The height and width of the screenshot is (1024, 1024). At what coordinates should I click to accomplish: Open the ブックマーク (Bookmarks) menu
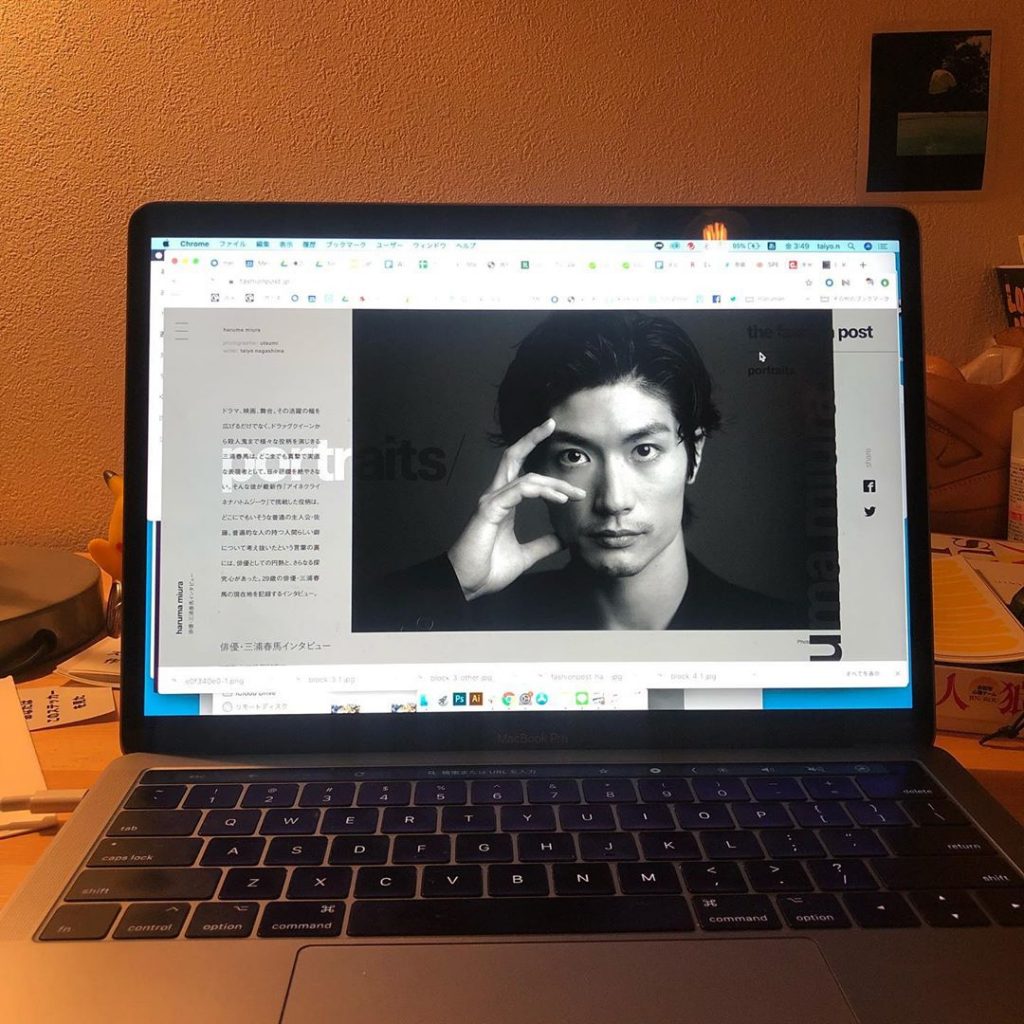coord(346,244)
